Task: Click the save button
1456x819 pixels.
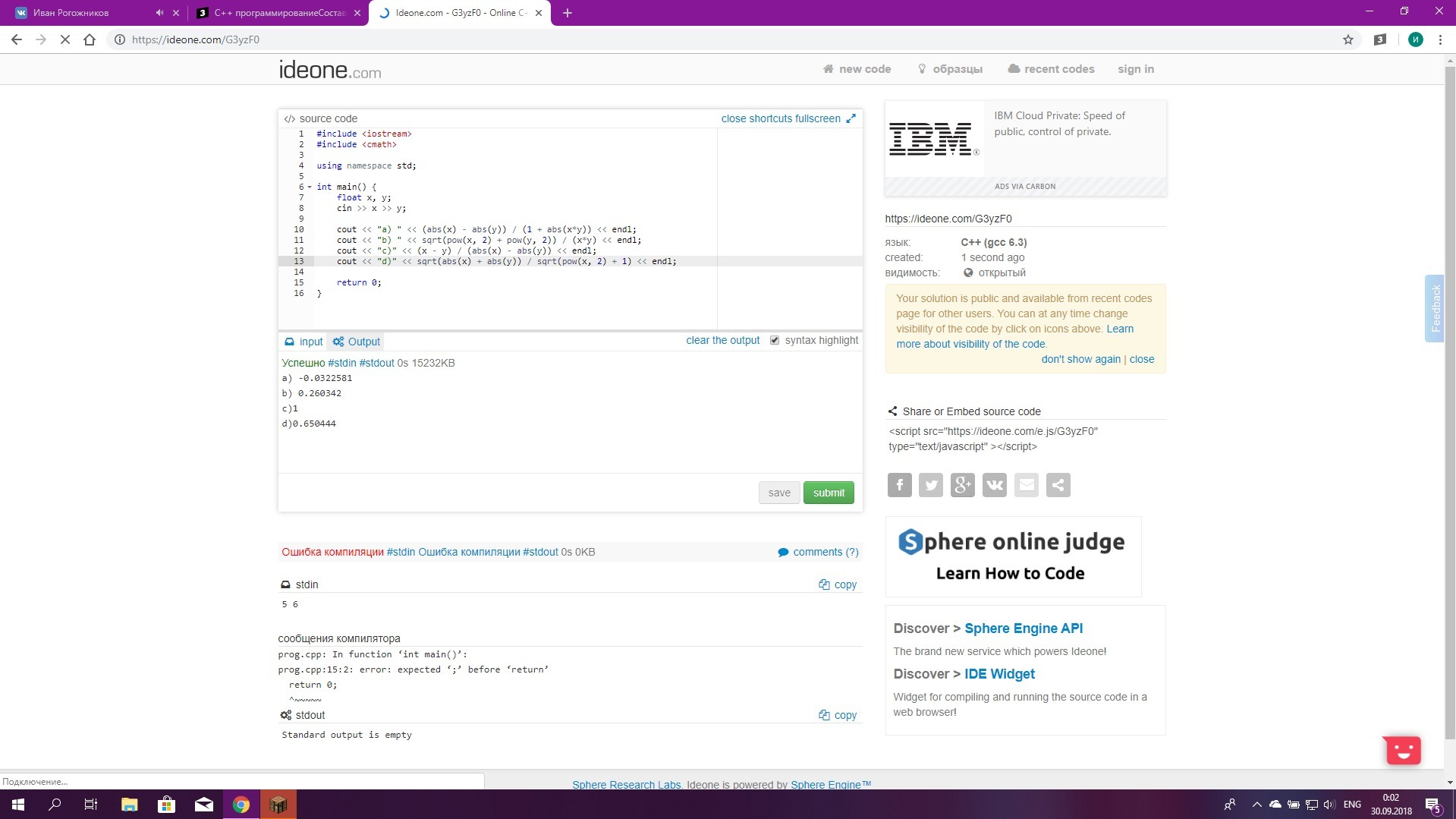Action: point(779,493)
